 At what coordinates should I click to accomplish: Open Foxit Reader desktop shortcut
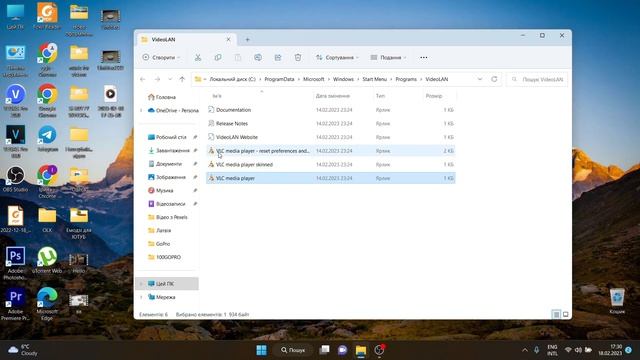point(47,16)
